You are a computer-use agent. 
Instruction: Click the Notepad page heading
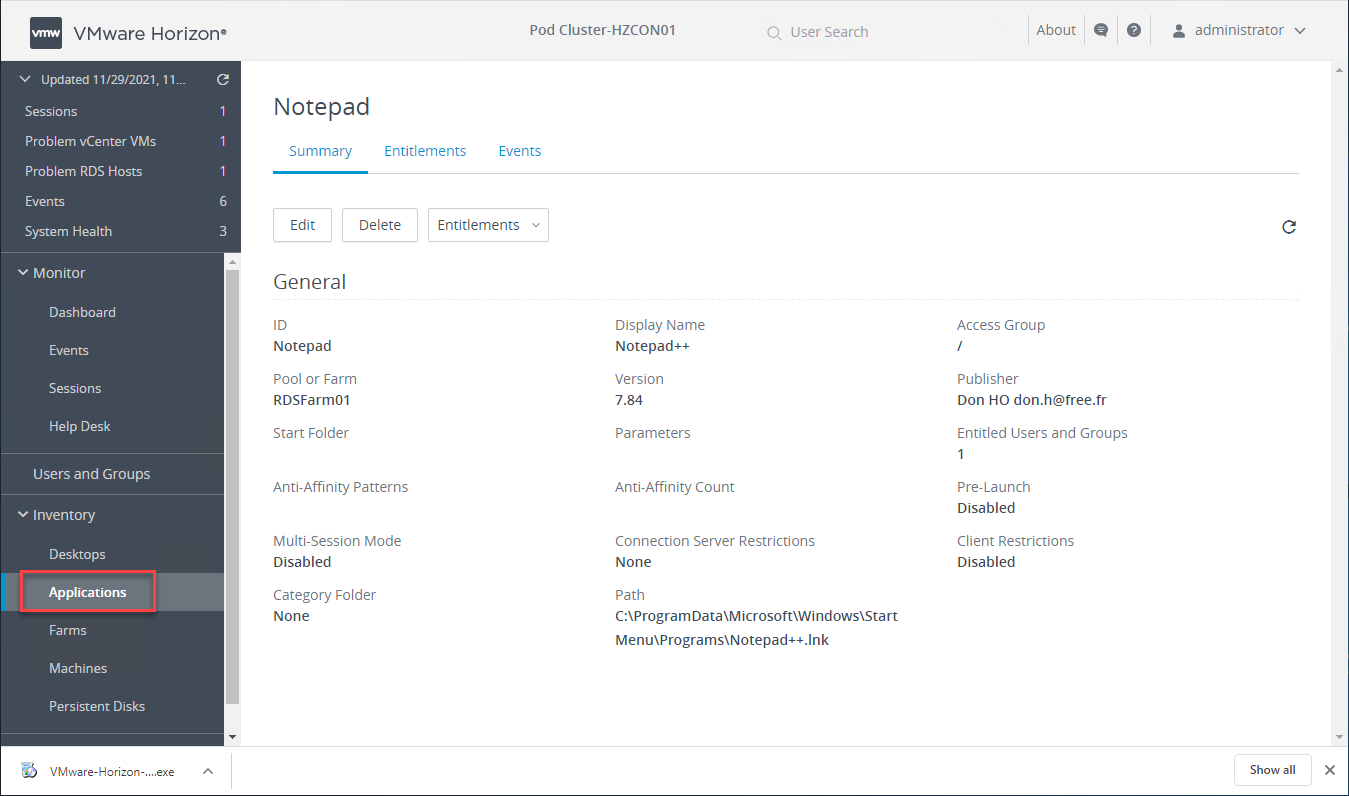[322, 107]
